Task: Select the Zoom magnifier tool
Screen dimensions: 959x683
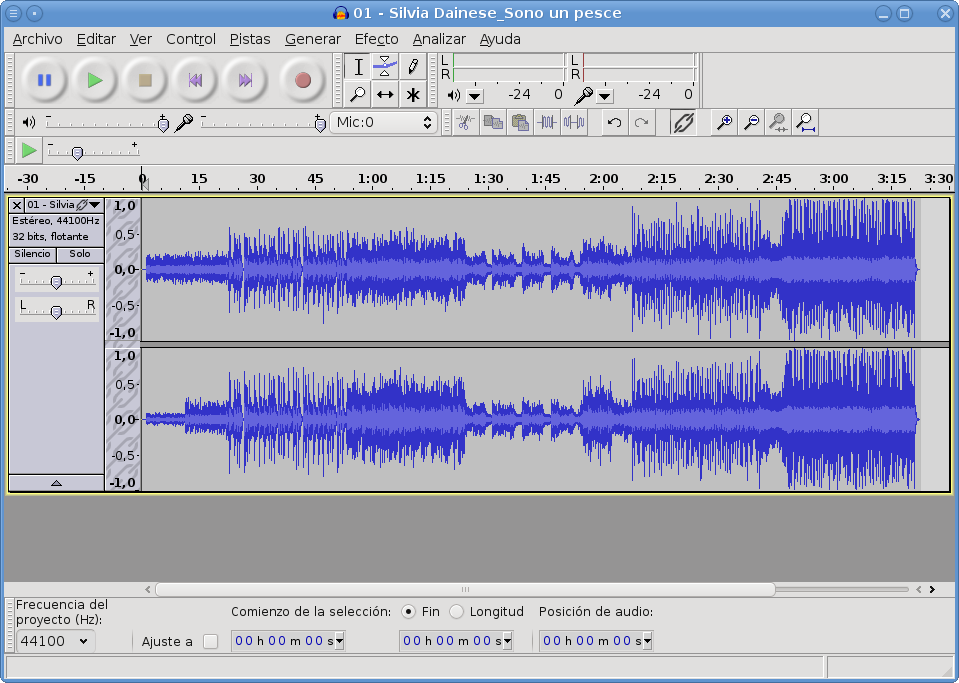Action: [x=358, y=94]
